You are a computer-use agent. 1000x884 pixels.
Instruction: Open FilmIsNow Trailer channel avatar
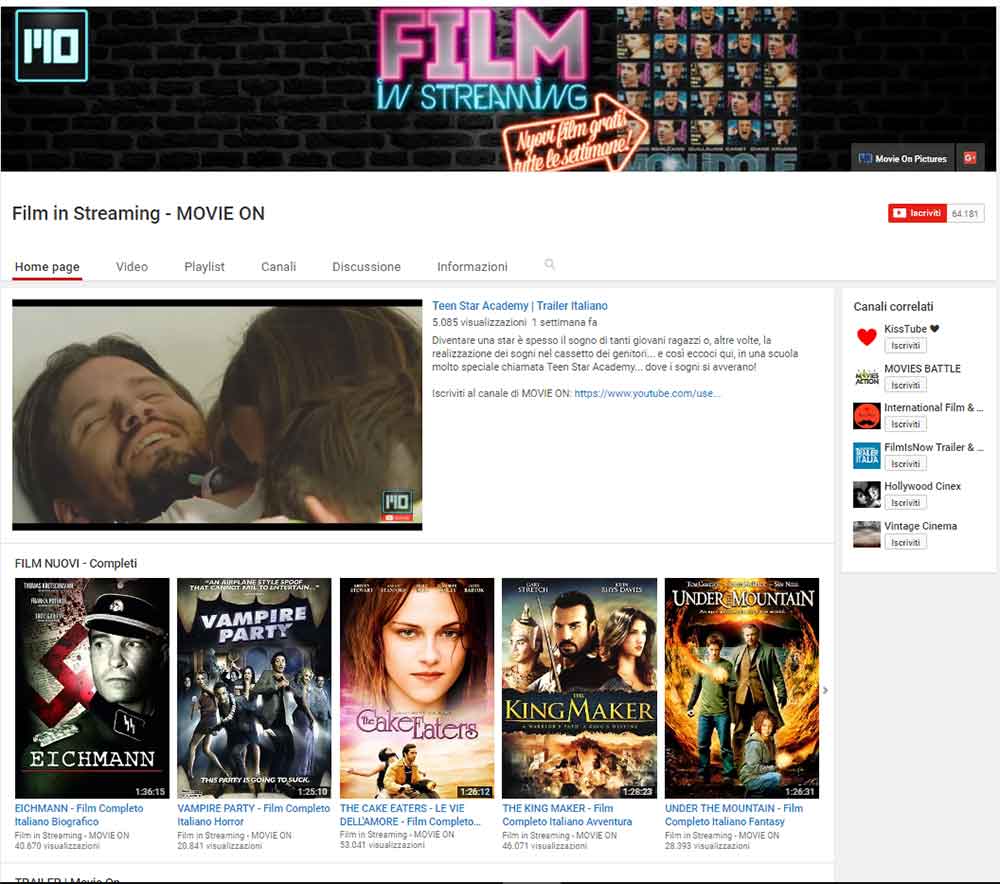click(867, 455)
